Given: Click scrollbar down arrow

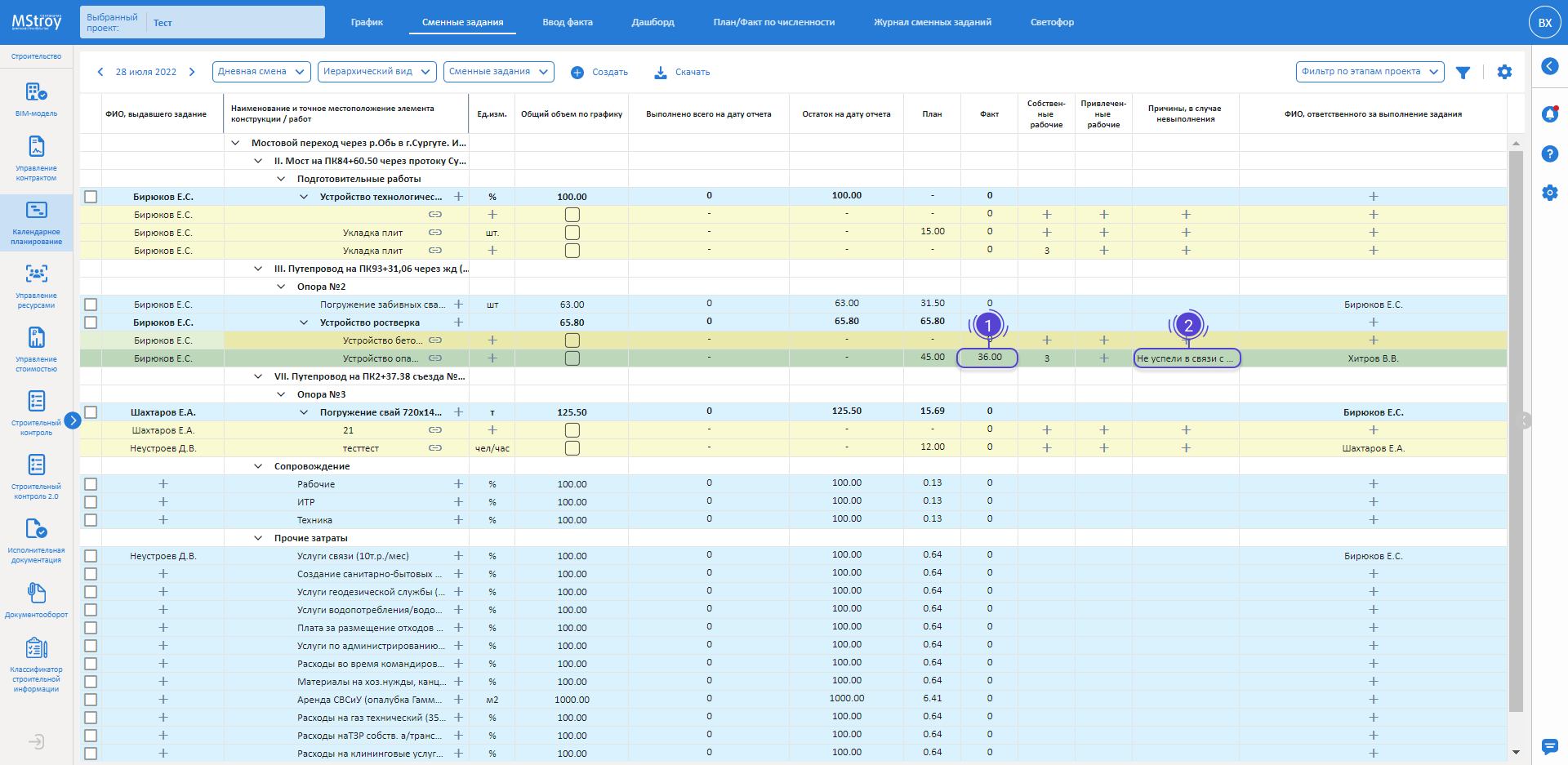Looking at the screenshot, I should [1516, 753].
